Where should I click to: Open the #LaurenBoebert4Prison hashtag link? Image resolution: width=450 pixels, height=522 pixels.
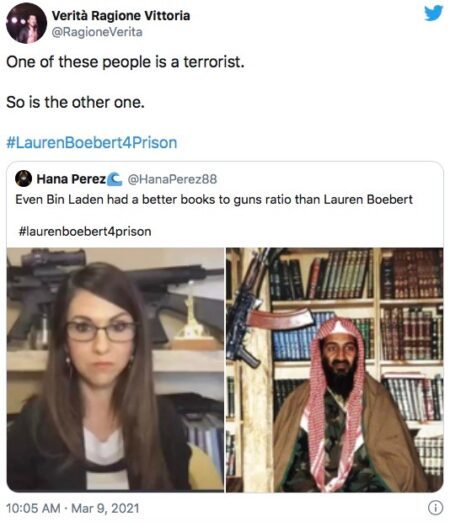click(92, 143)
